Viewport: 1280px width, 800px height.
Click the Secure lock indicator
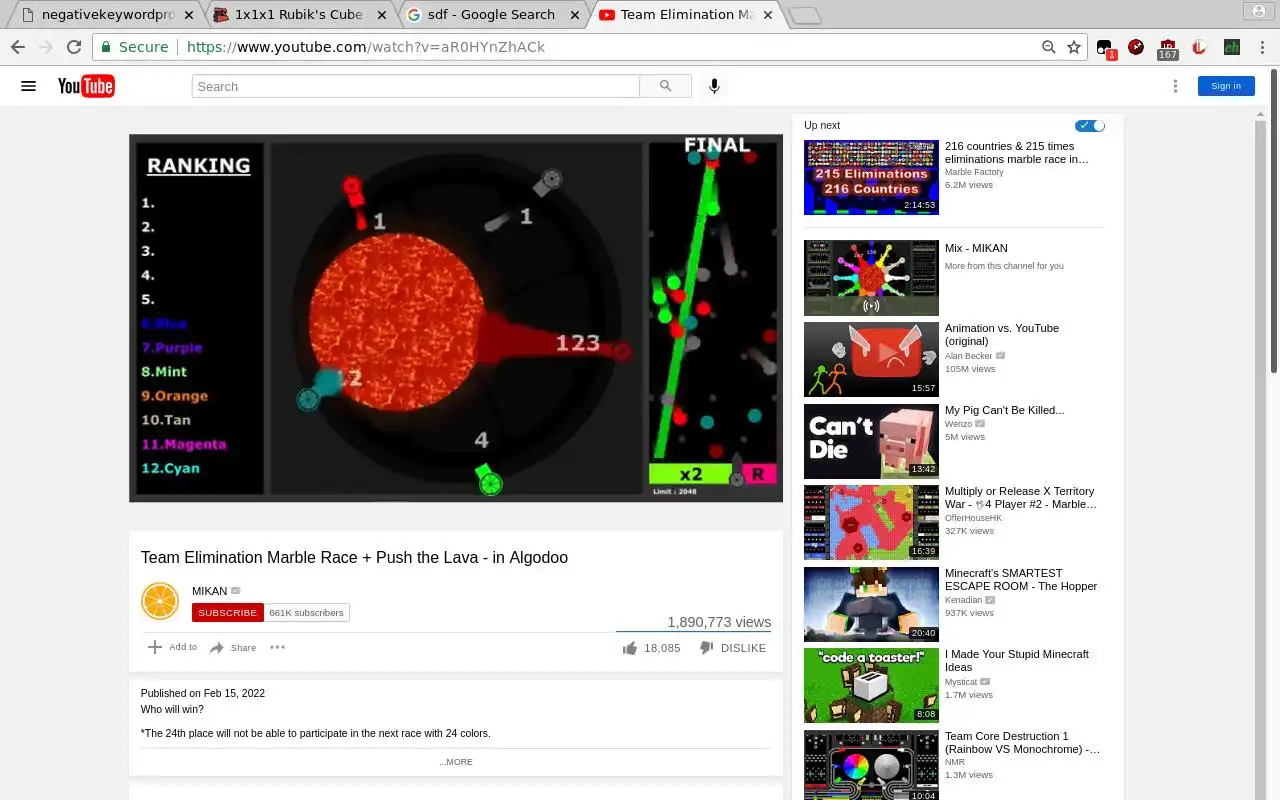coord(135,47)
